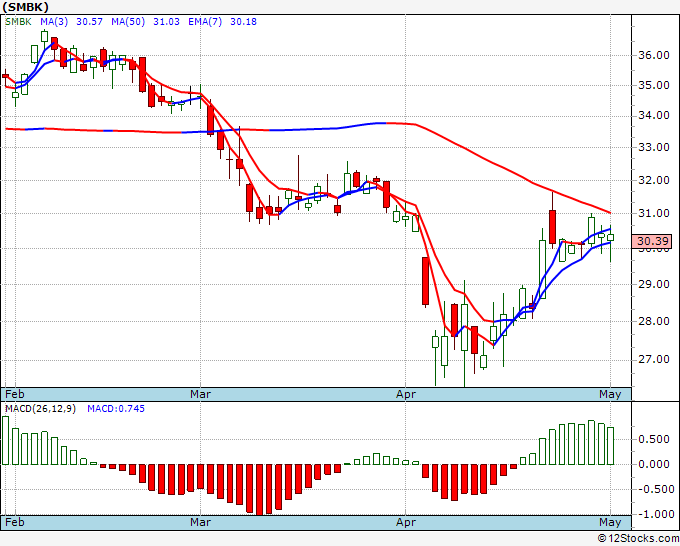Open the 12Stocks.com copyright link

[x=638, y=539]
